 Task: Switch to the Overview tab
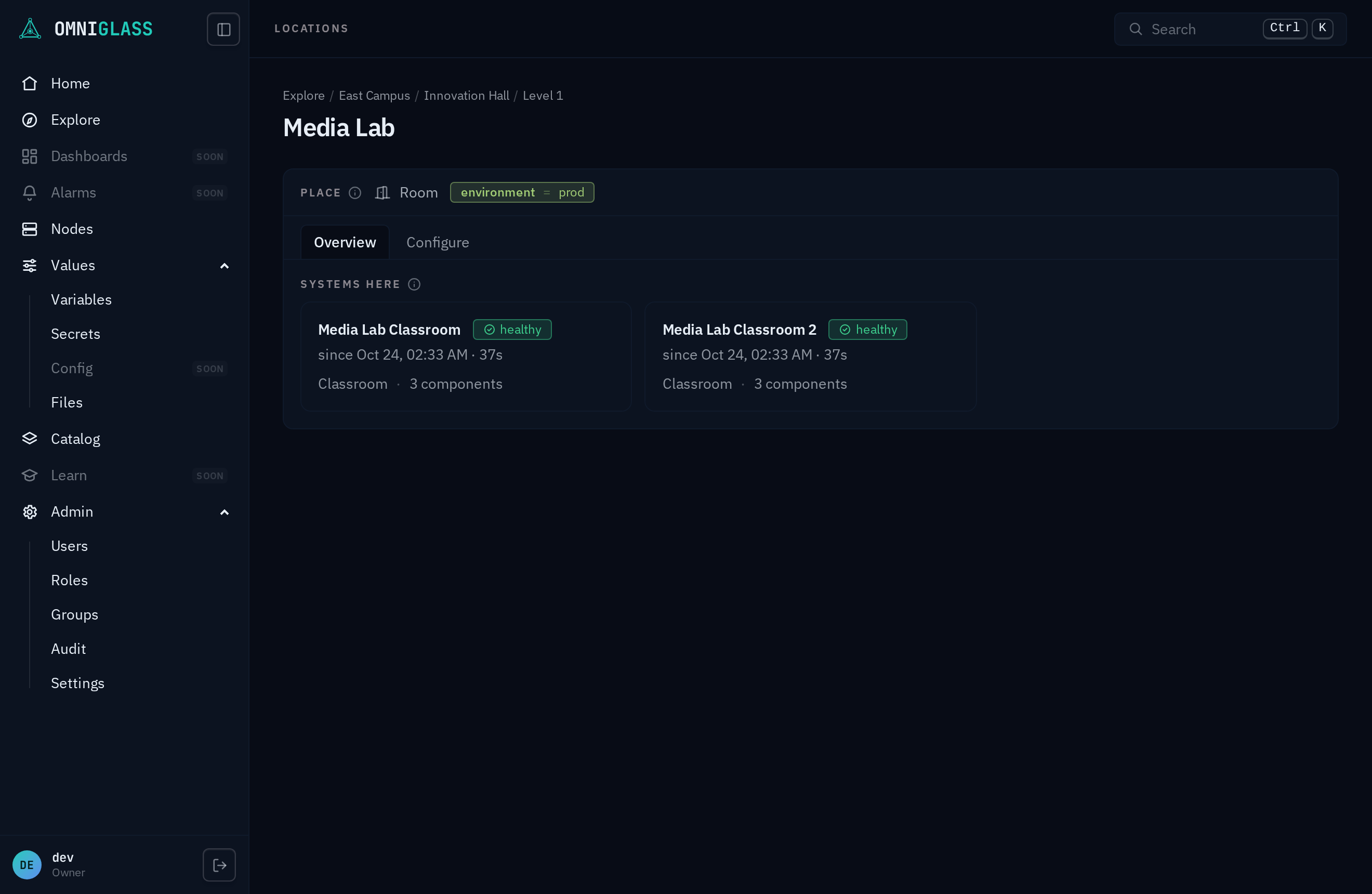tap(345, 242)
